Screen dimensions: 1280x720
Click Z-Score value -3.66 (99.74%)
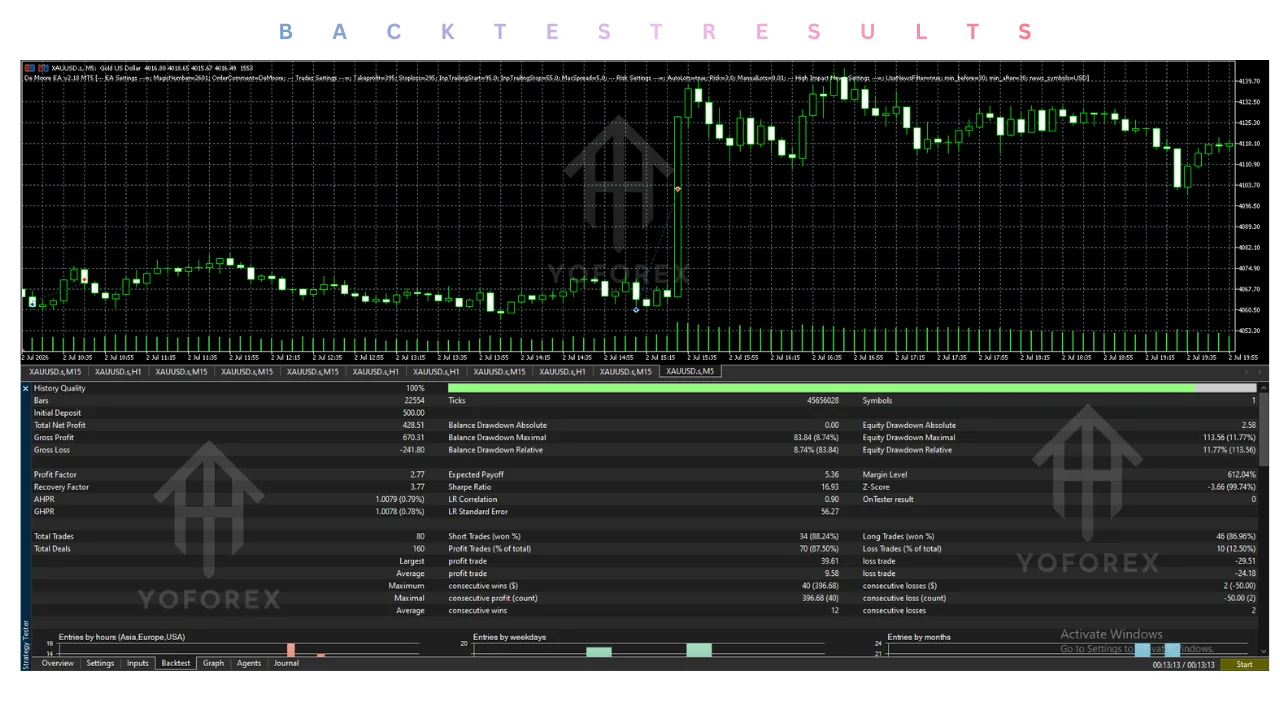[1232, 487]
